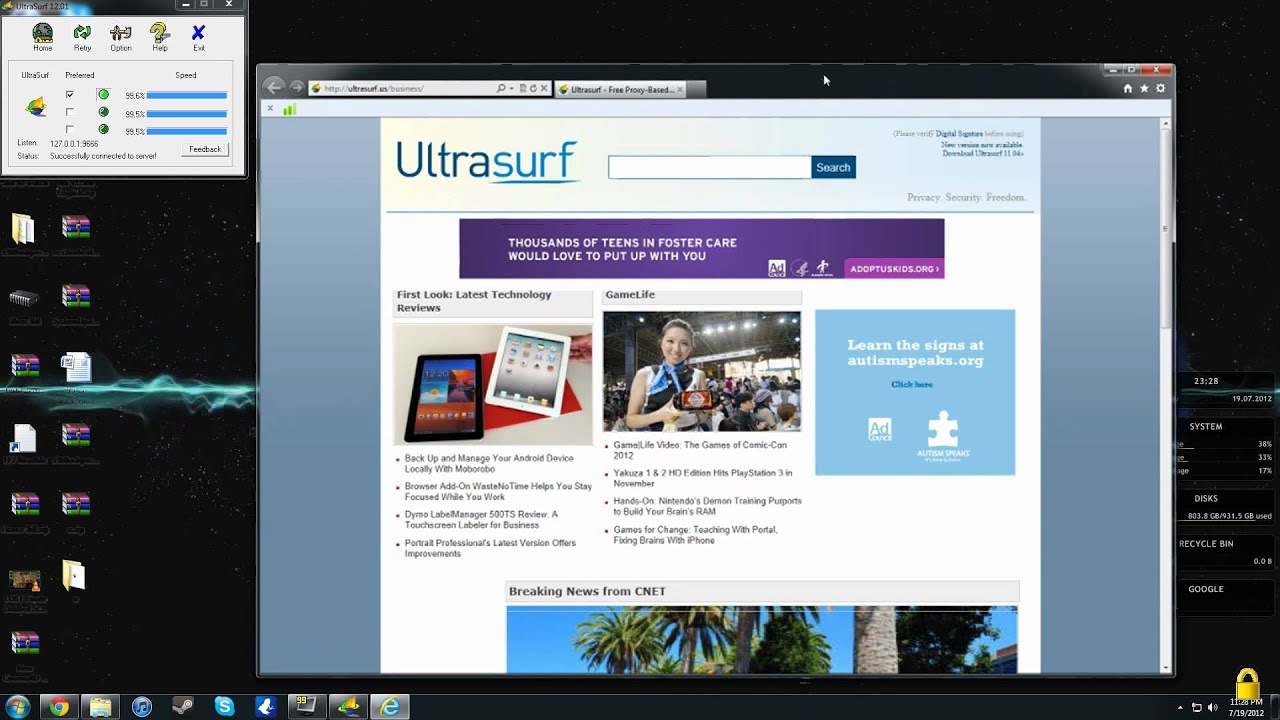
Task: Open Google Chrome from the taskbar
Action: [x=59, y=707]
